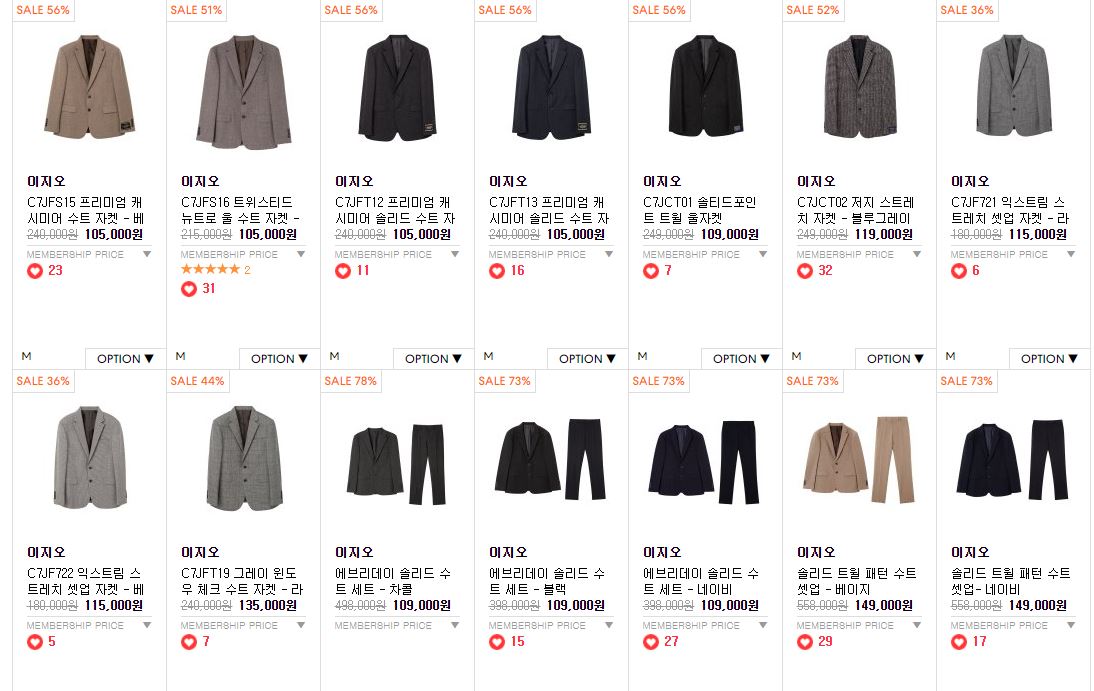The width and height of the screenshot is (1094, 691).
Task: Open OPTION dropdown for C7JCT01 wool jacket
Action: pyautogui.click(x=741, y=359)
